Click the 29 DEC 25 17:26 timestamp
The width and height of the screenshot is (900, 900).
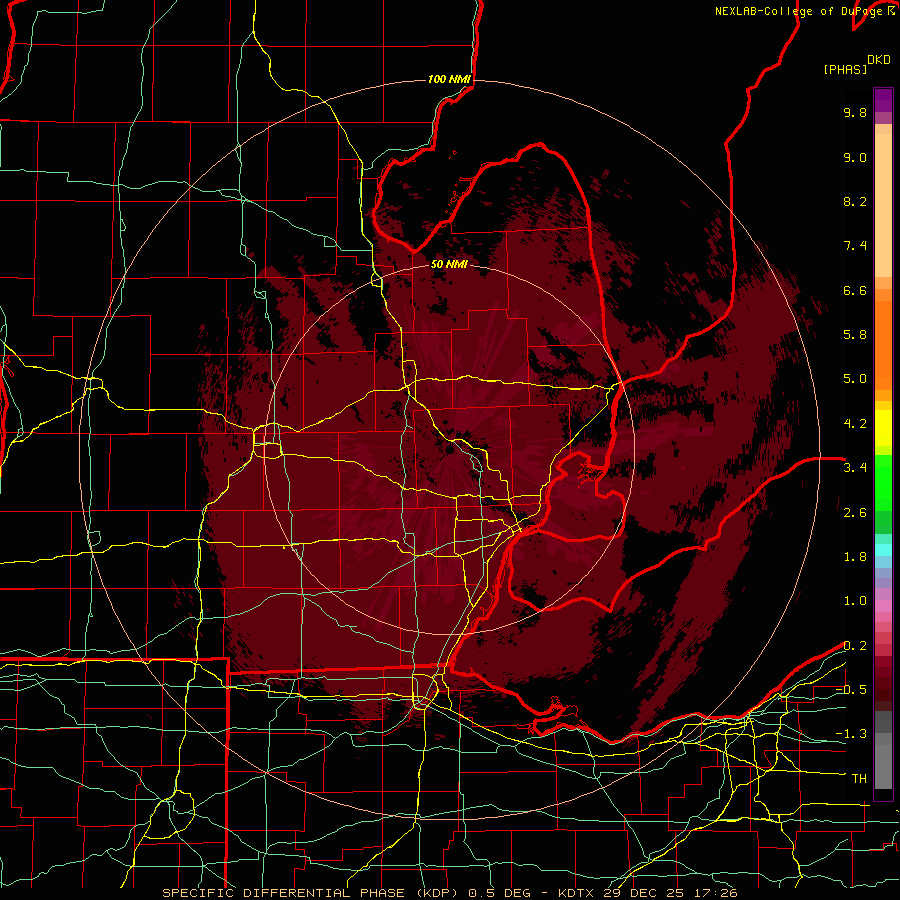tap(670, 893)
